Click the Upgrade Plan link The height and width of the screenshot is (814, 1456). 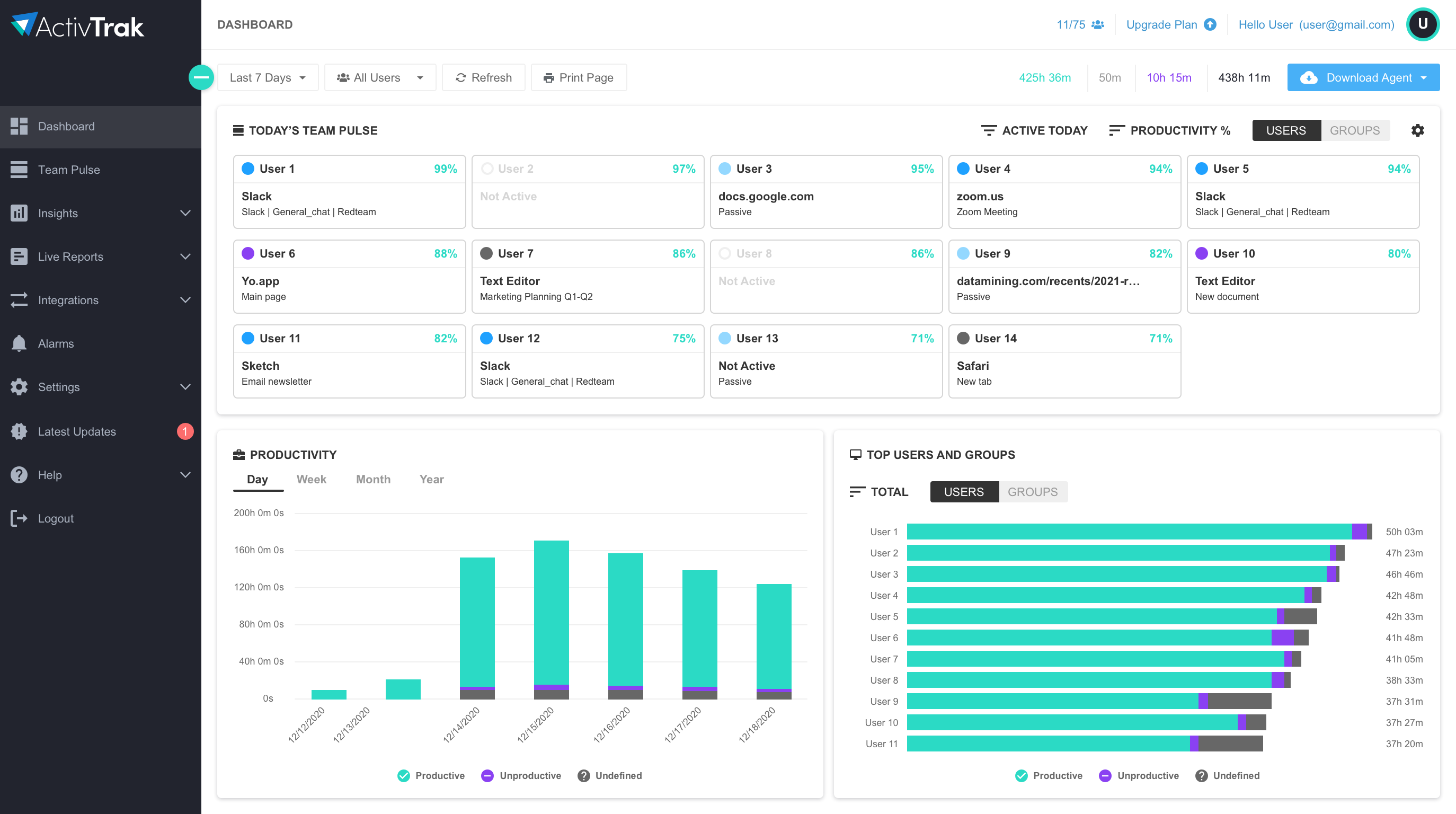pos(1161,24)
